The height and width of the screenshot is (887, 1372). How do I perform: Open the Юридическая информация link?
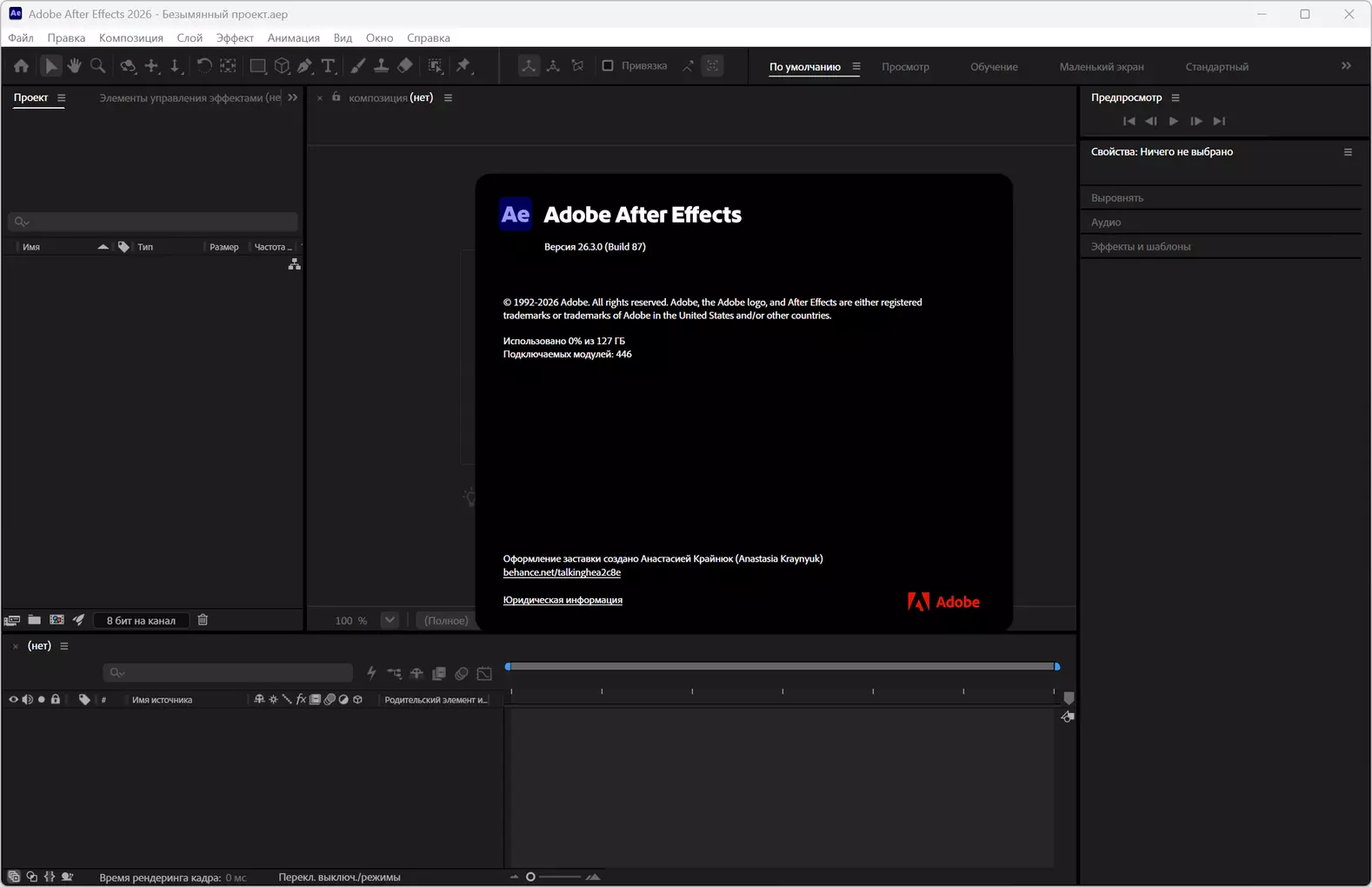point(563,600)
